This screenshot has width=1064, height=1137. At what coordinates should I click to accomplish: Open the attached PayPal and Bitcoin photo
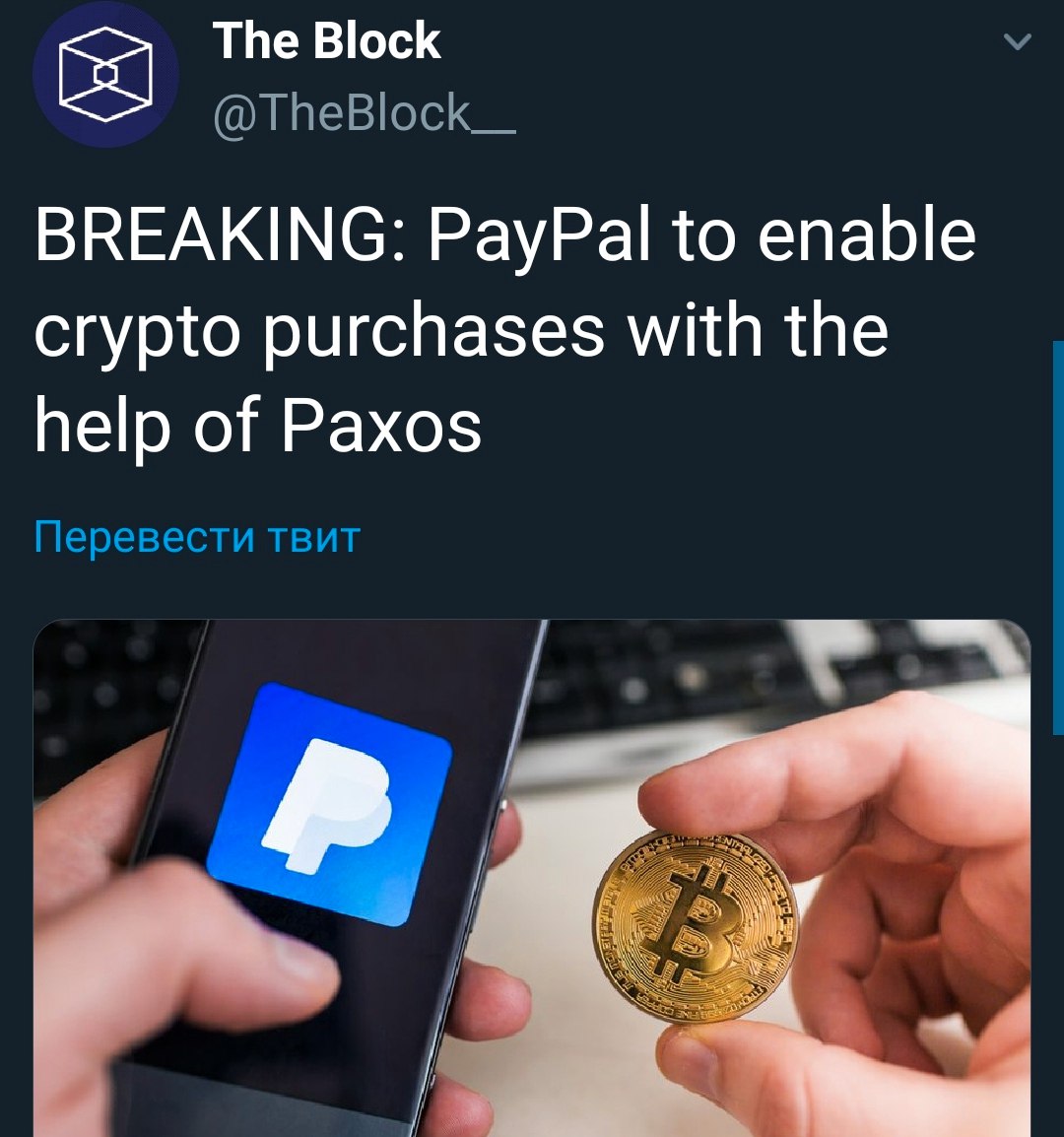click(x=532, y=878)
